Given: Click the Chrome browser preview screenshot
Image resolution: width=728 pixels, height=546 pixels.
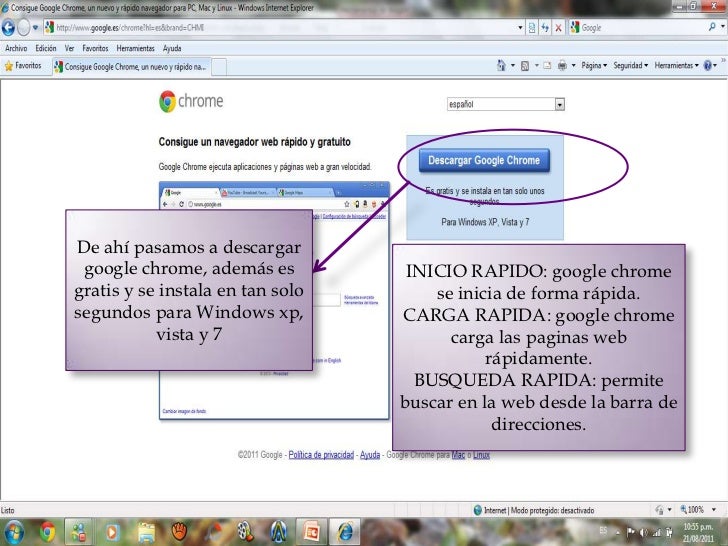Looking at the screenshot, I should (274, 300).
